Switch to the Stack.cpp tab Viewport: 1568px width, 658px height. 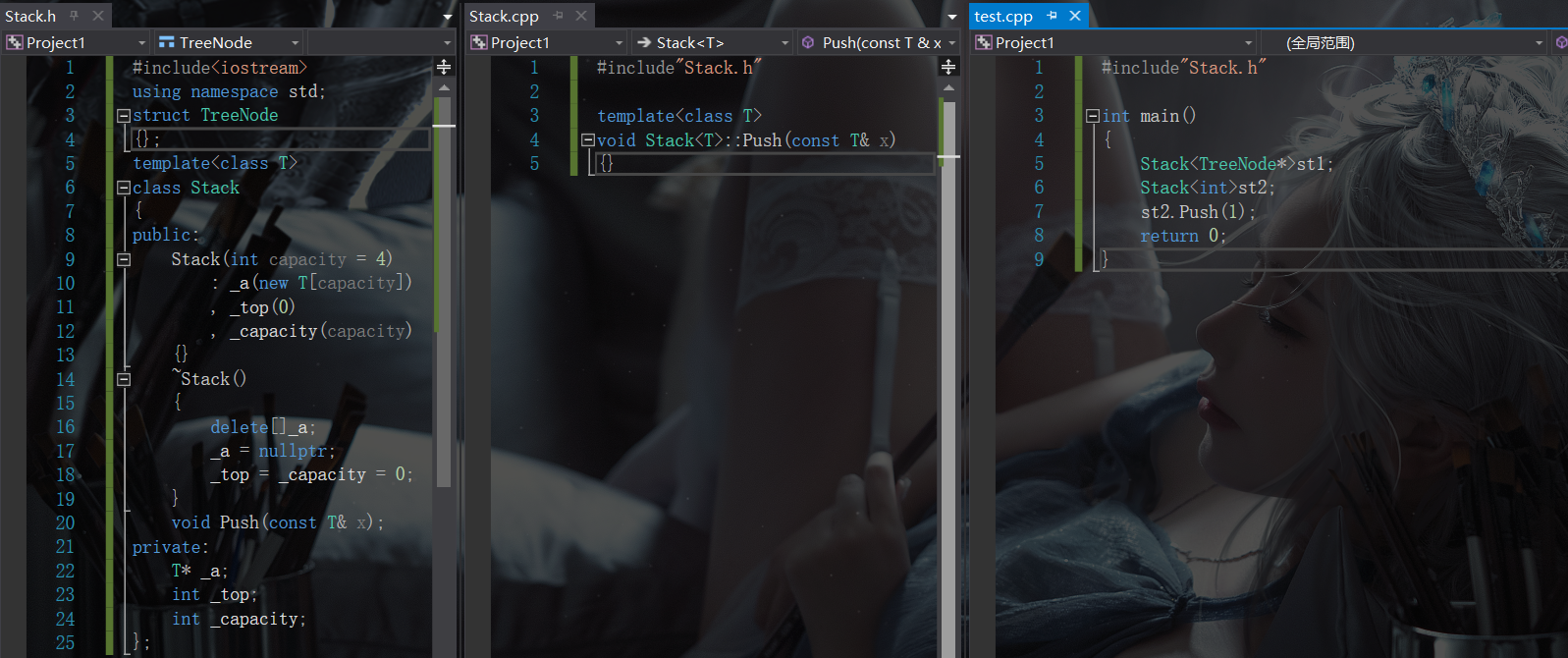tap(504, 16)
